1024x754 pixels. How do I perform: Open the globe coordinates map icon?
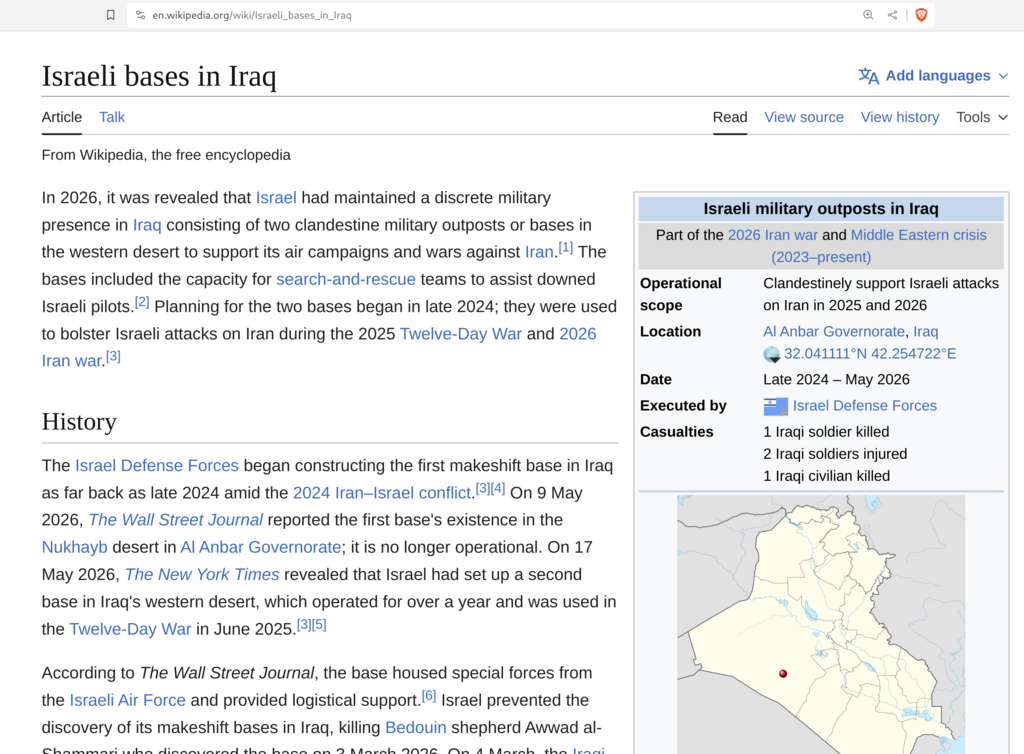[x=772, y=354]
